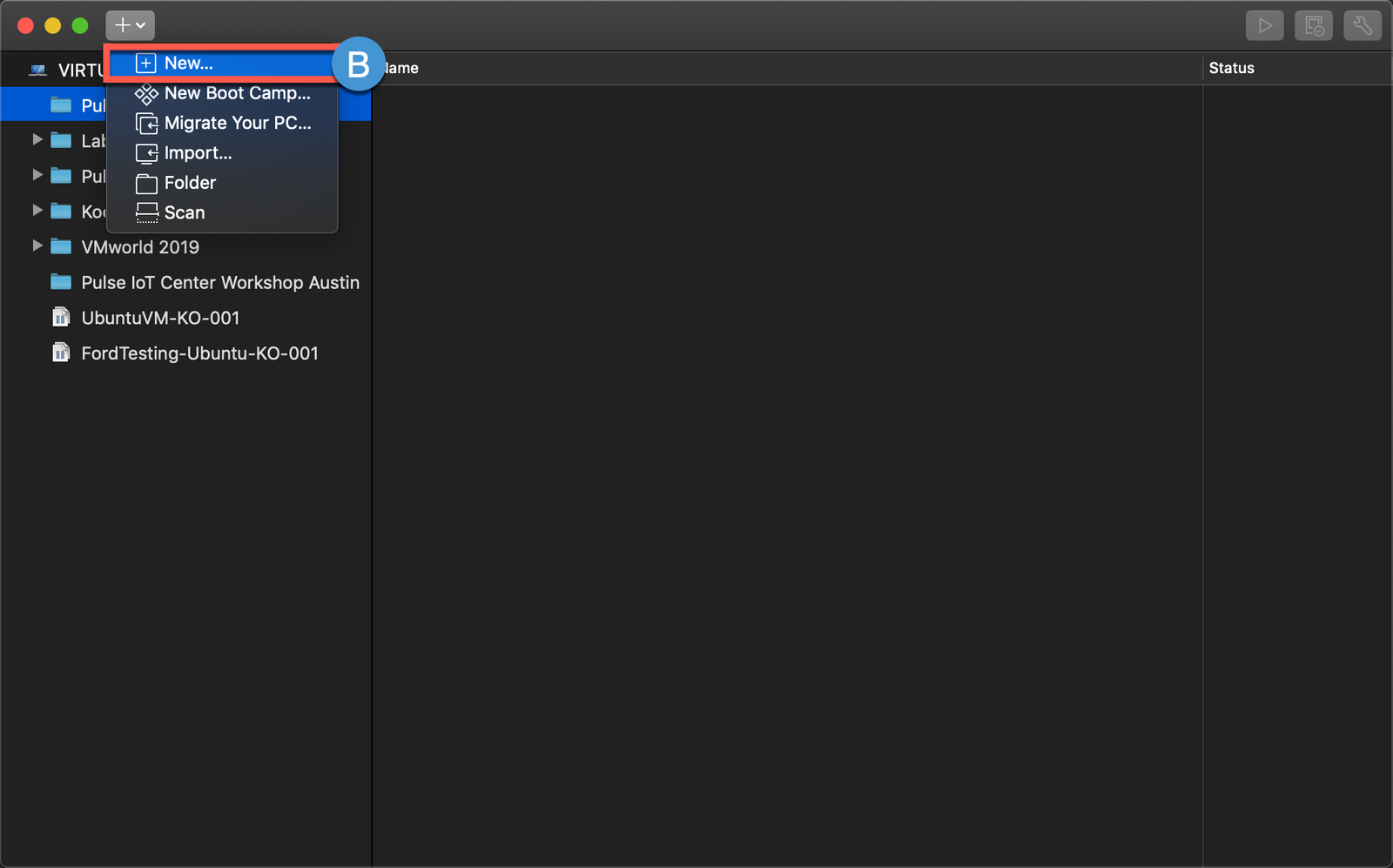Select Scan from the add menu

coord(185,212)
